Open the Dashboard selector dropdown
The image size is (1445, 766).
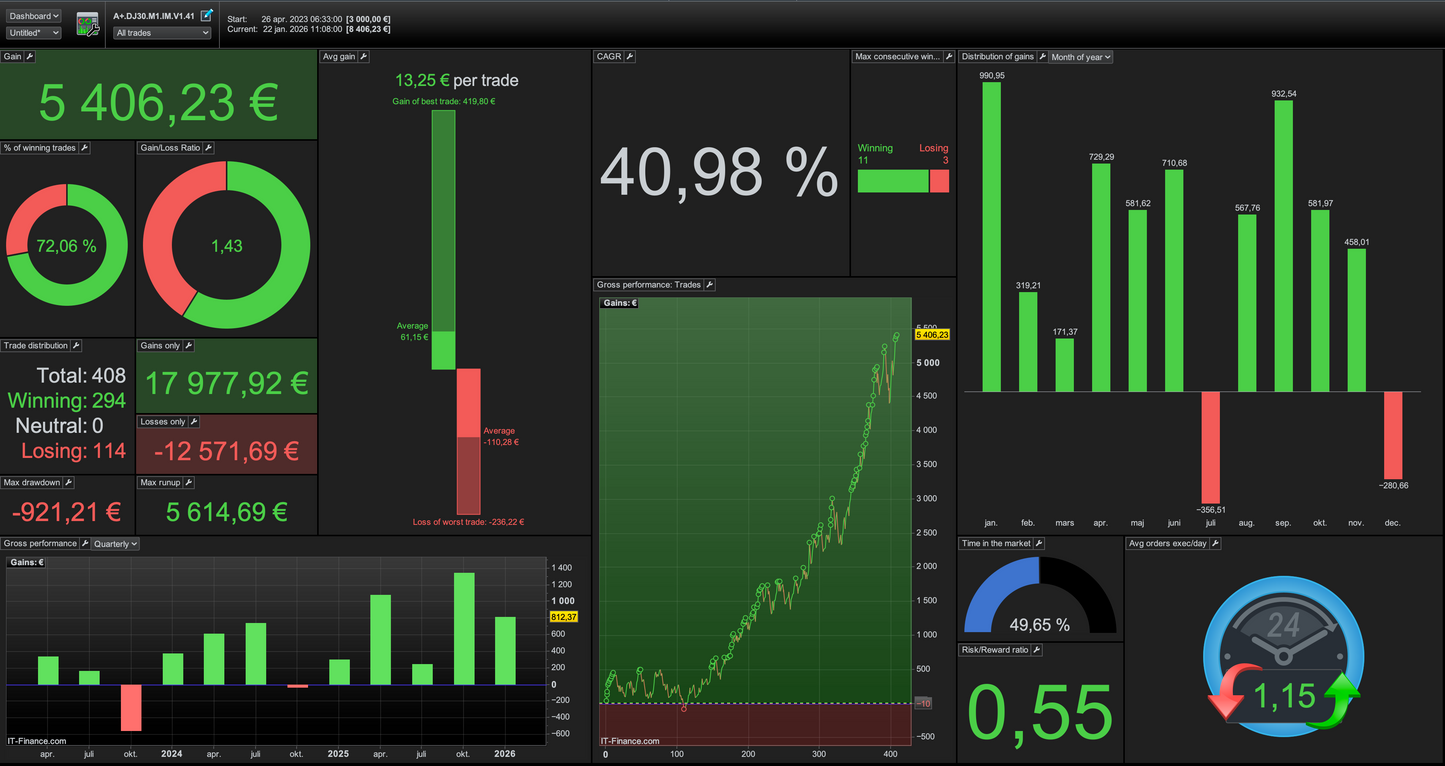pos(33,15)
